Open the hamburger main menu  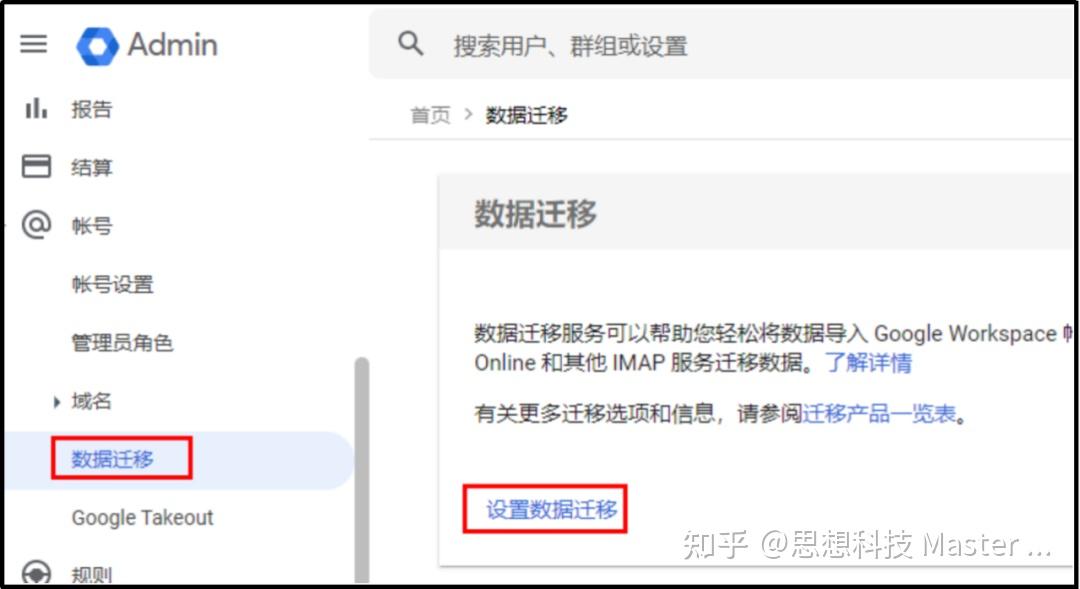point(33,44)
